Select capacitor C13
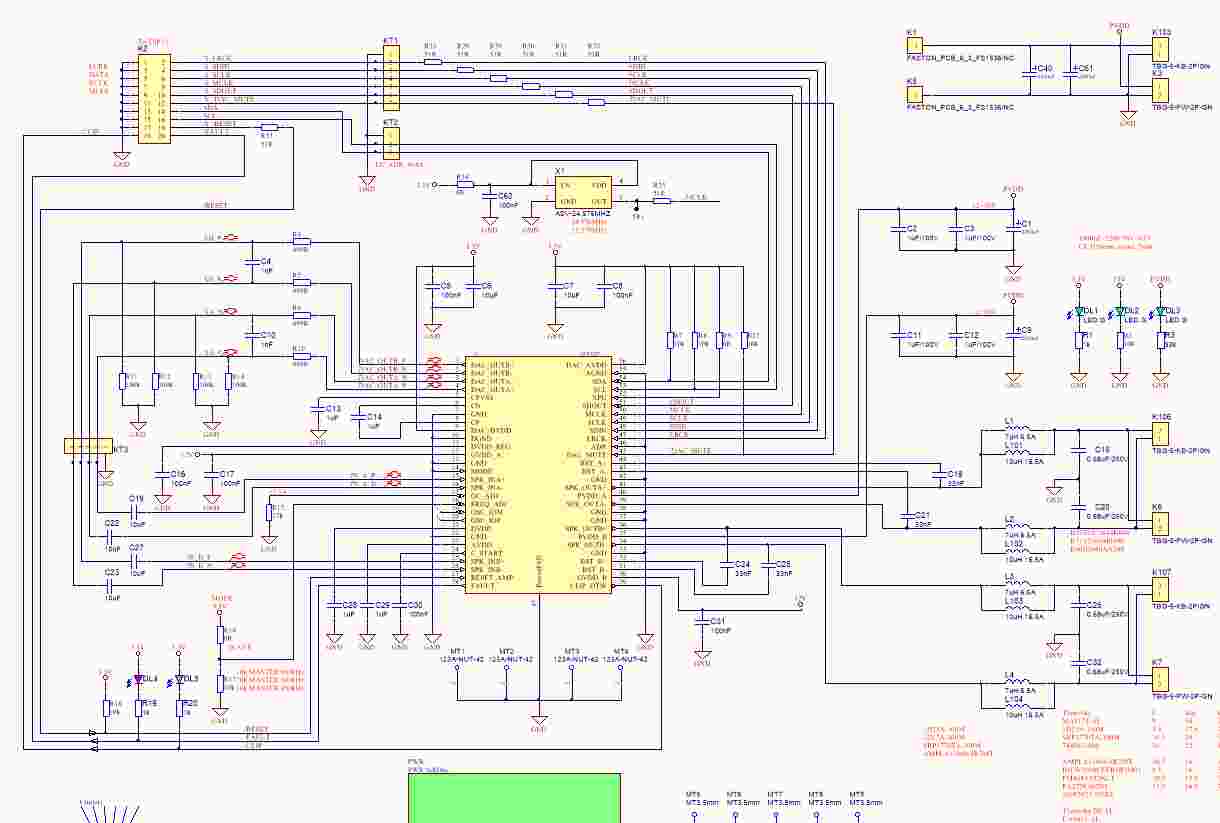1220x823 pixels. (318, 409)
